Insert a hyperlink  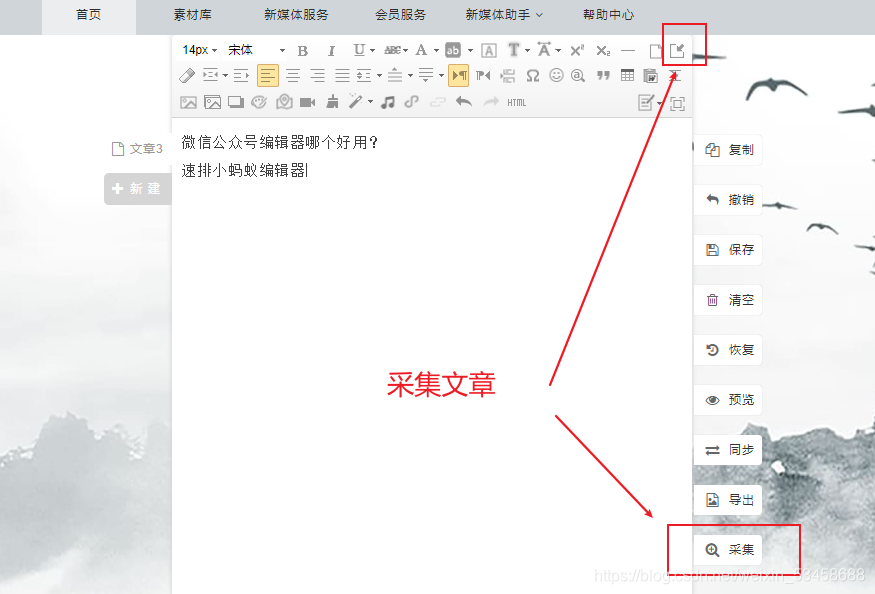point(412,102)
